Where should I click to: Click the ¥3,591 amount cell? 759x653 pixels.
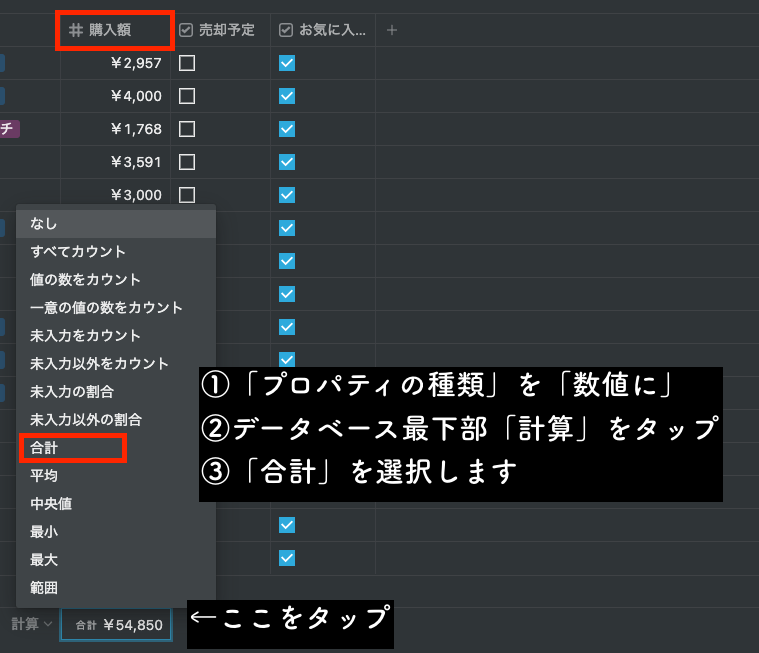[115, 162]
